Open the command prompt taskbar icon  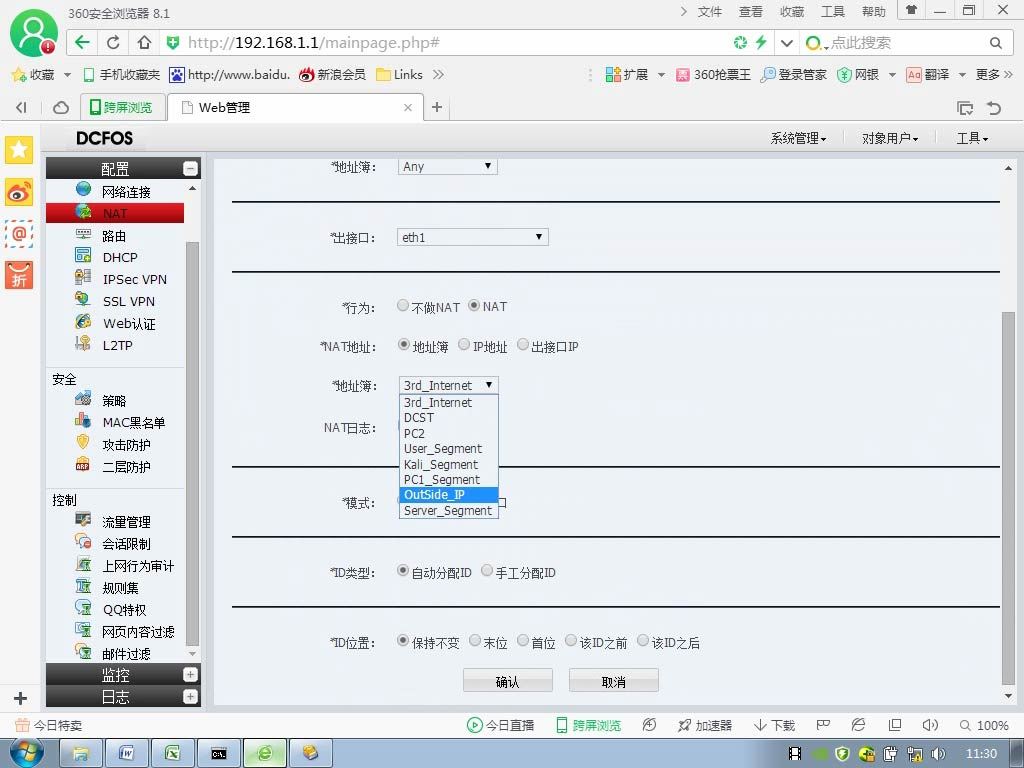[219, 753]
